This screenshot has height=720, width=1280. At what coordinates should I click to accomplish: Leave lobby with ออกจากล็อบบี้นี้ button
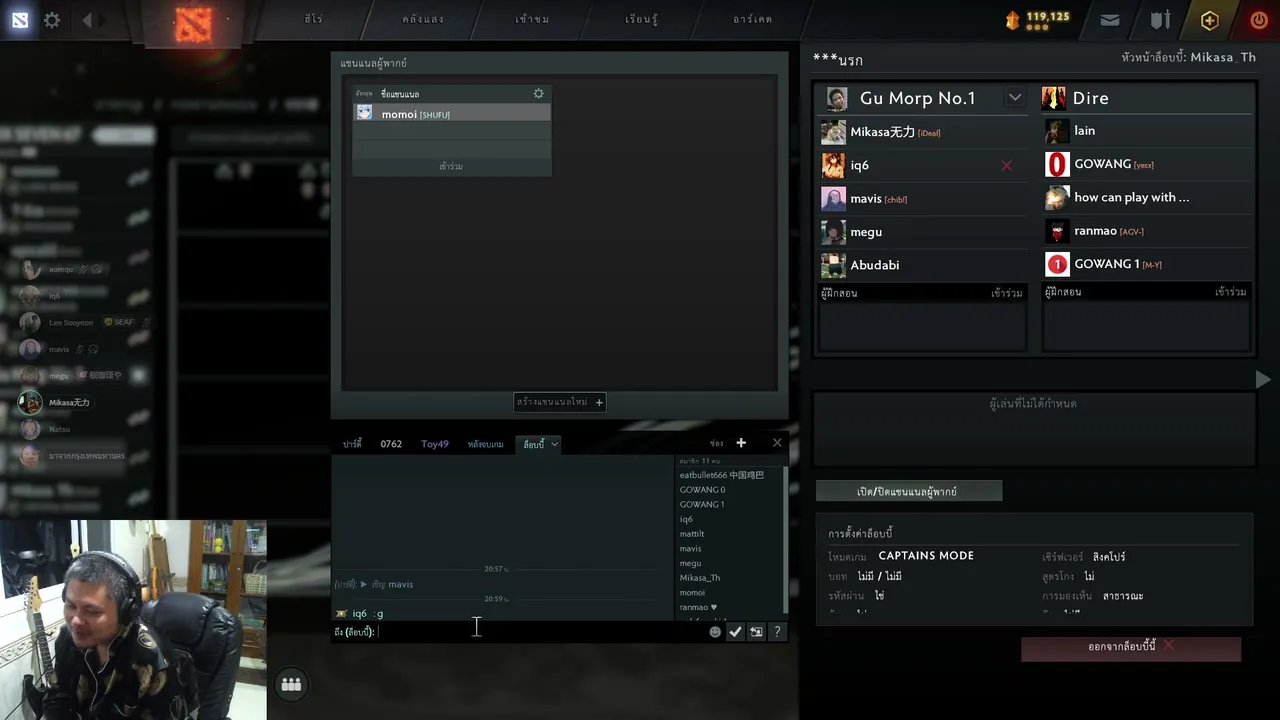click(1131, 648)
